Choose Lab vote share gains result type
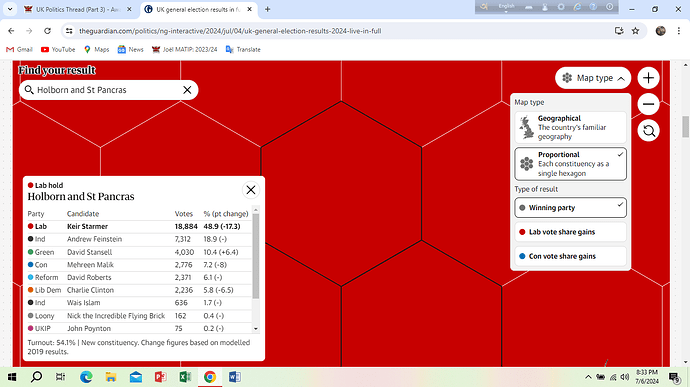This screenshot has width=690, height=387. [x=570, y=232]
